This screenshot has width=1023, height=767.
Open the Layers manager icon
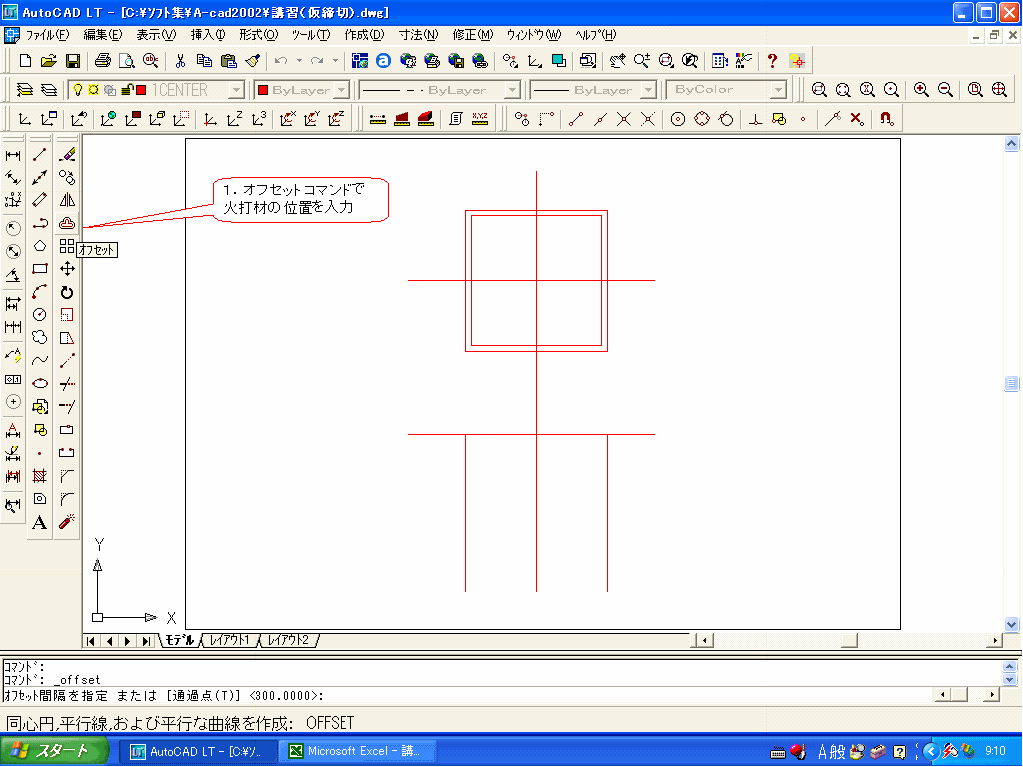[x=25, y=90]
